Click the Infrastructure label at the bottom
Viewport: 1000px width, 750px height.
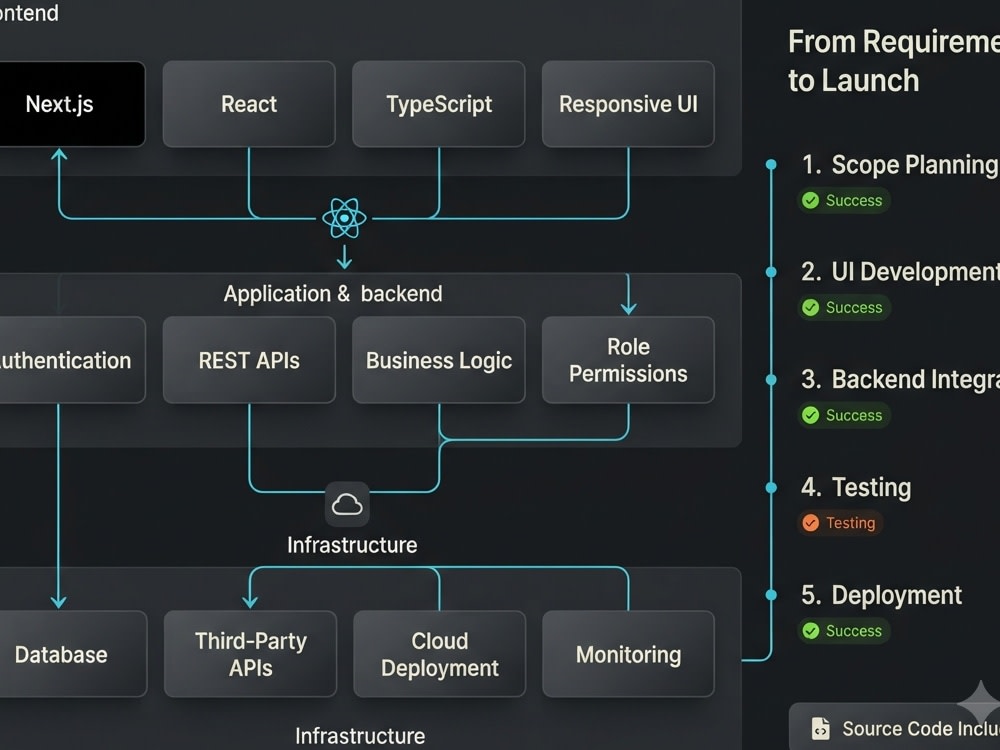(360, 736)
